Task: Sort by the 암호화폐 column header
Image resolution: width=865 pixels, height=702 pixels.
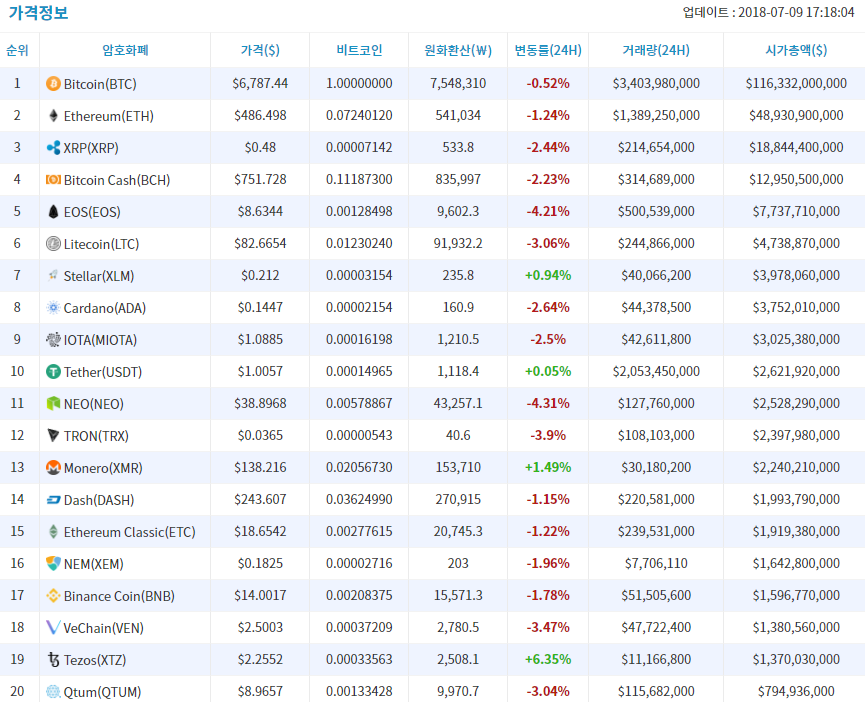Action: (125, 50)
